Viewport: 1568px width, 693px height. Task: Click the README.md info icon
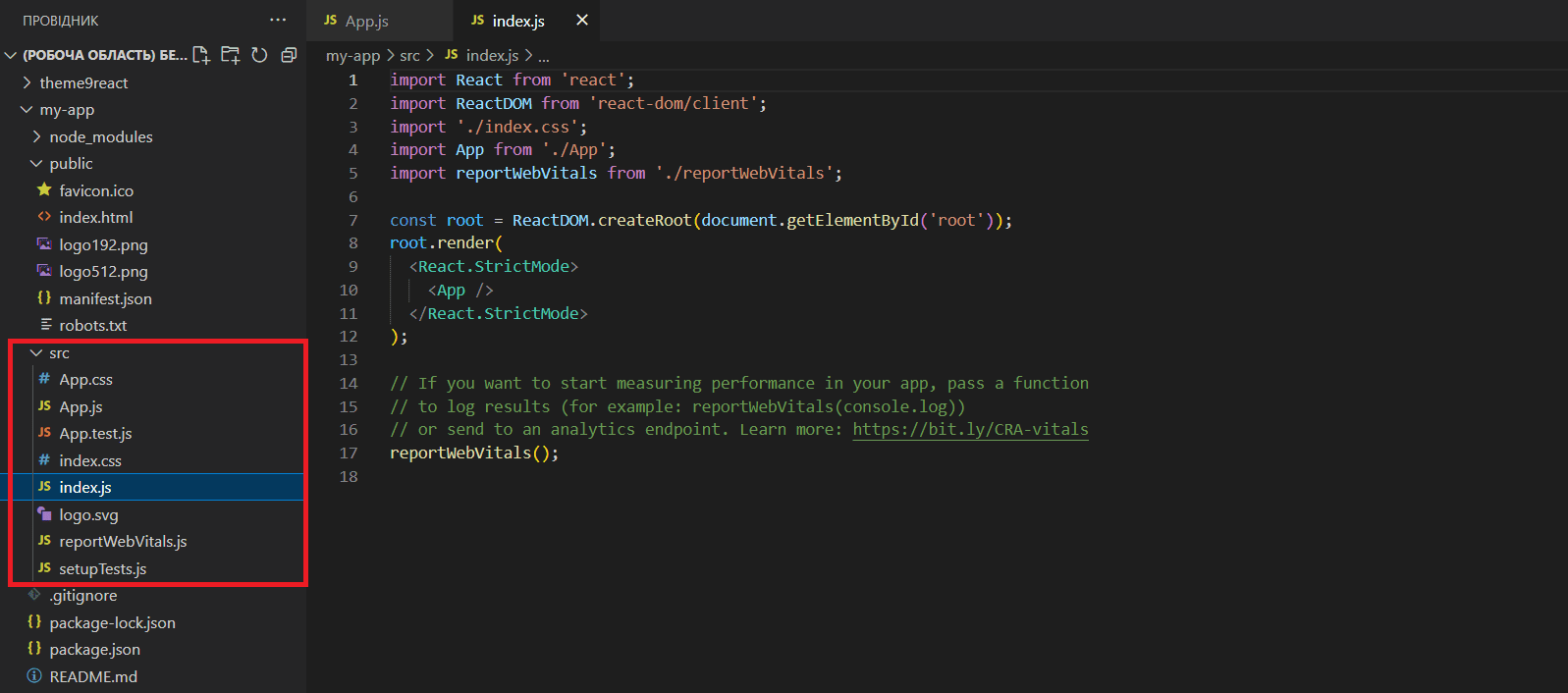click(34, 676)
